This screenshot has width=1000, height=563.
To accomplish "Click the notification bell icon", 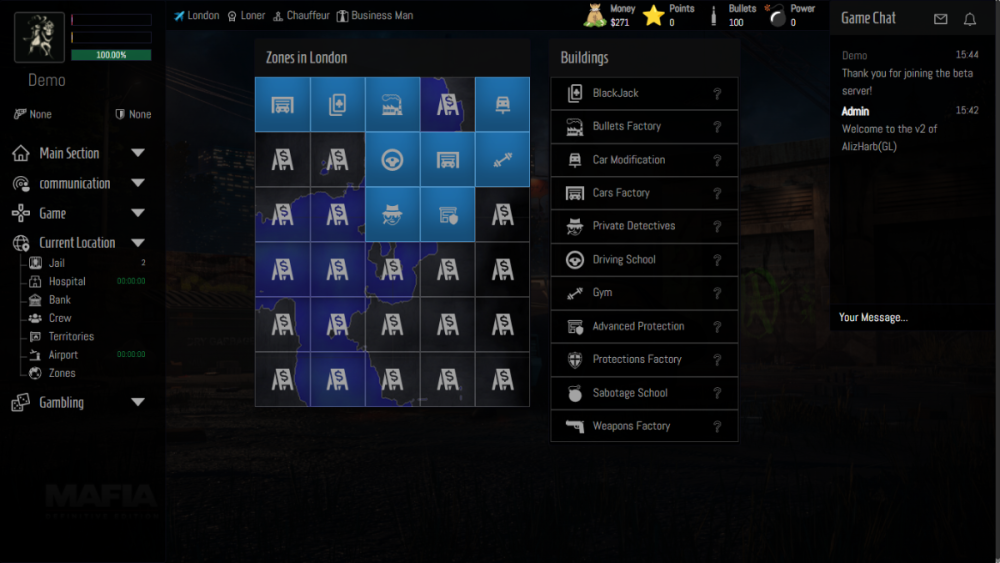I will [969, 19].
